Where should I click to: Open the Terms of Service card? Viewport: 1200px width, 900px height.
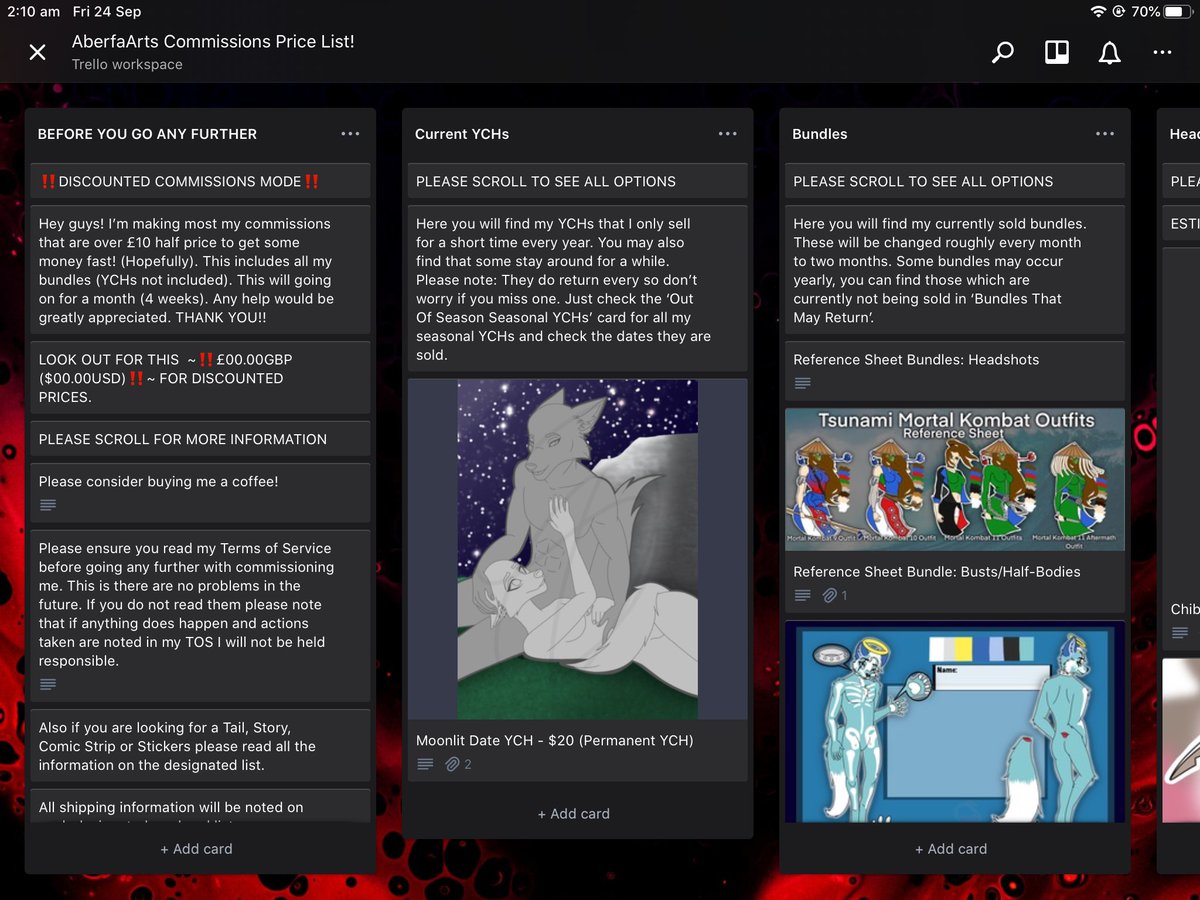(200, 614)
